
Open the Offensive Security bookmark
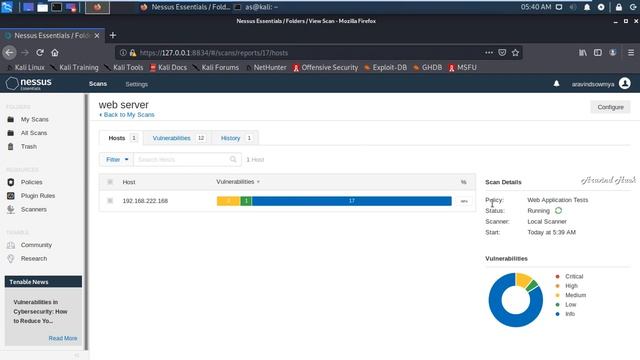pos(325,67)
